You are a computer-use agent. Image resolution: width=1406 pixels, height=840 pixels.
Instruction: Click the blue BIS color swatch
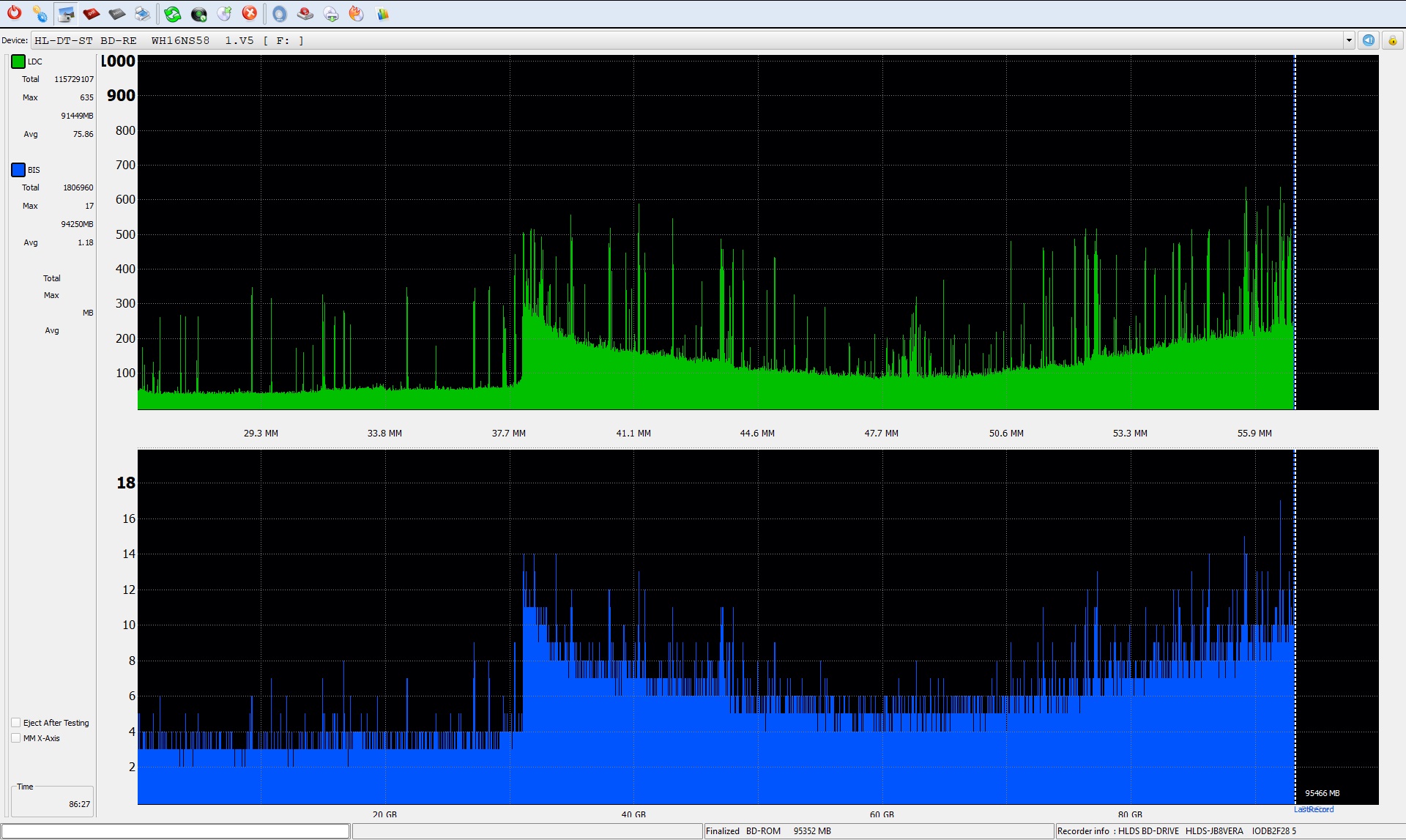(18, 170)
